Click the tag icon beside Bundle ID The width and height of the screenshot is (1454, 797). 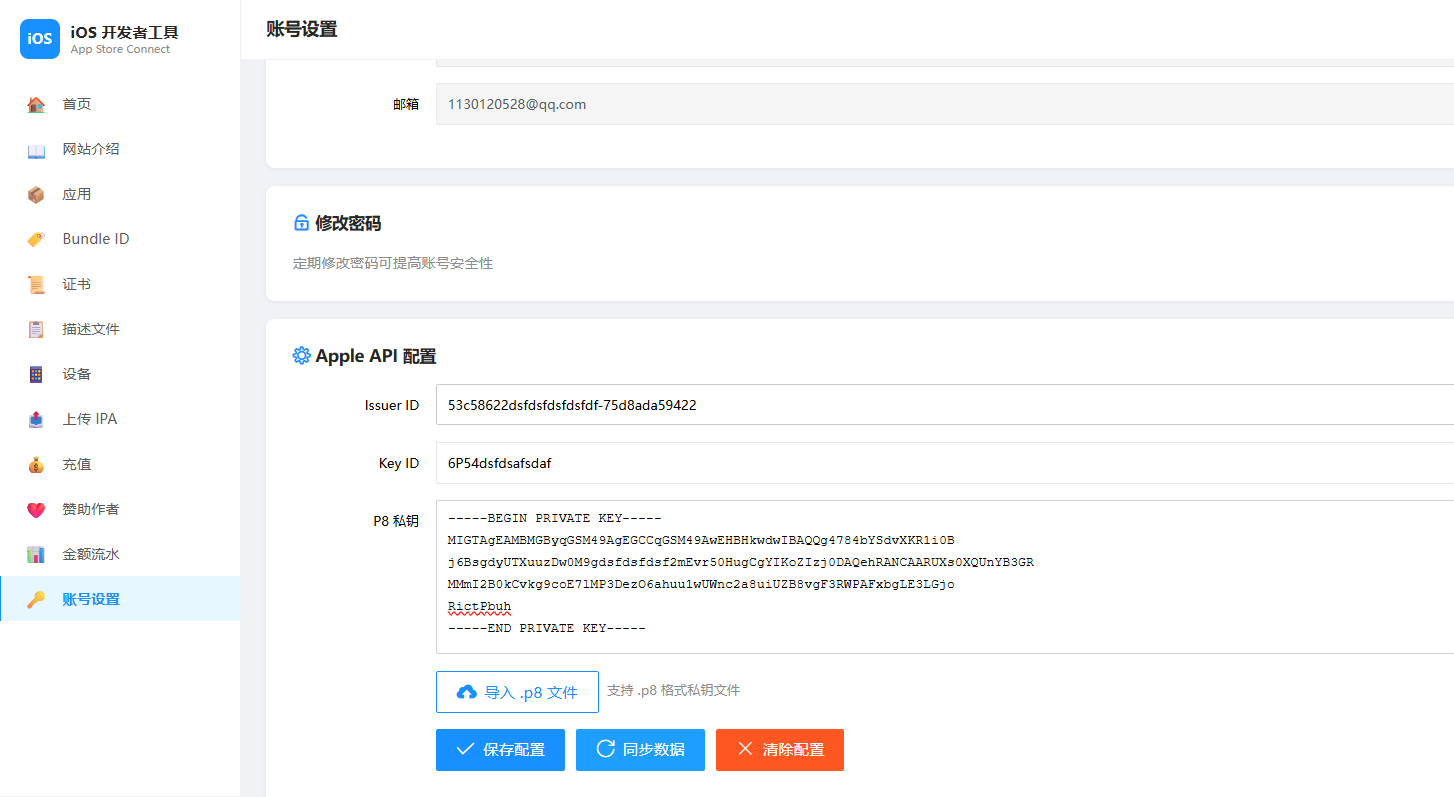coord(36,240)
